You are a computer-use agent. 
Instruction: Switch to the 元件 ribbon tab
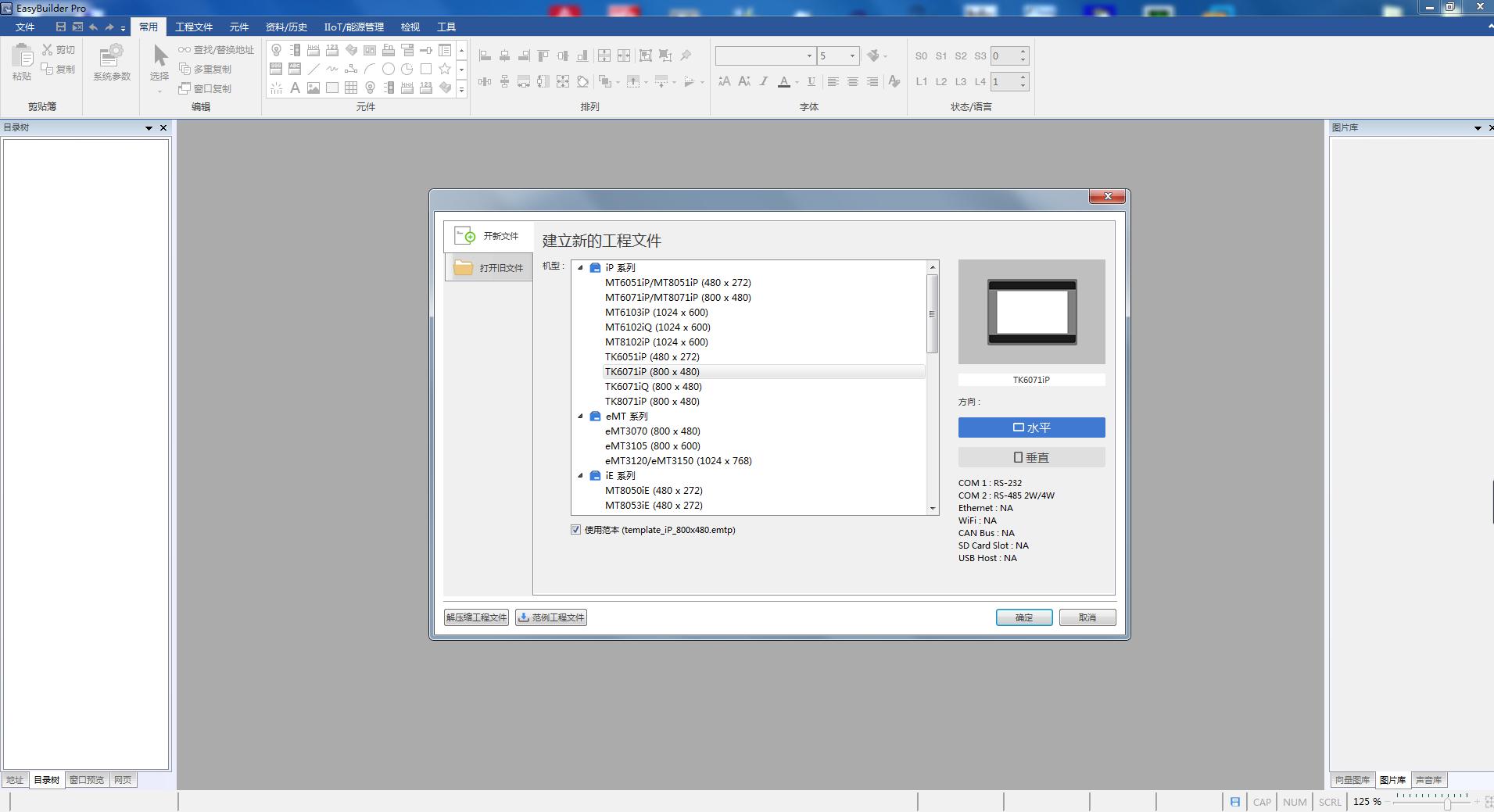239,27
